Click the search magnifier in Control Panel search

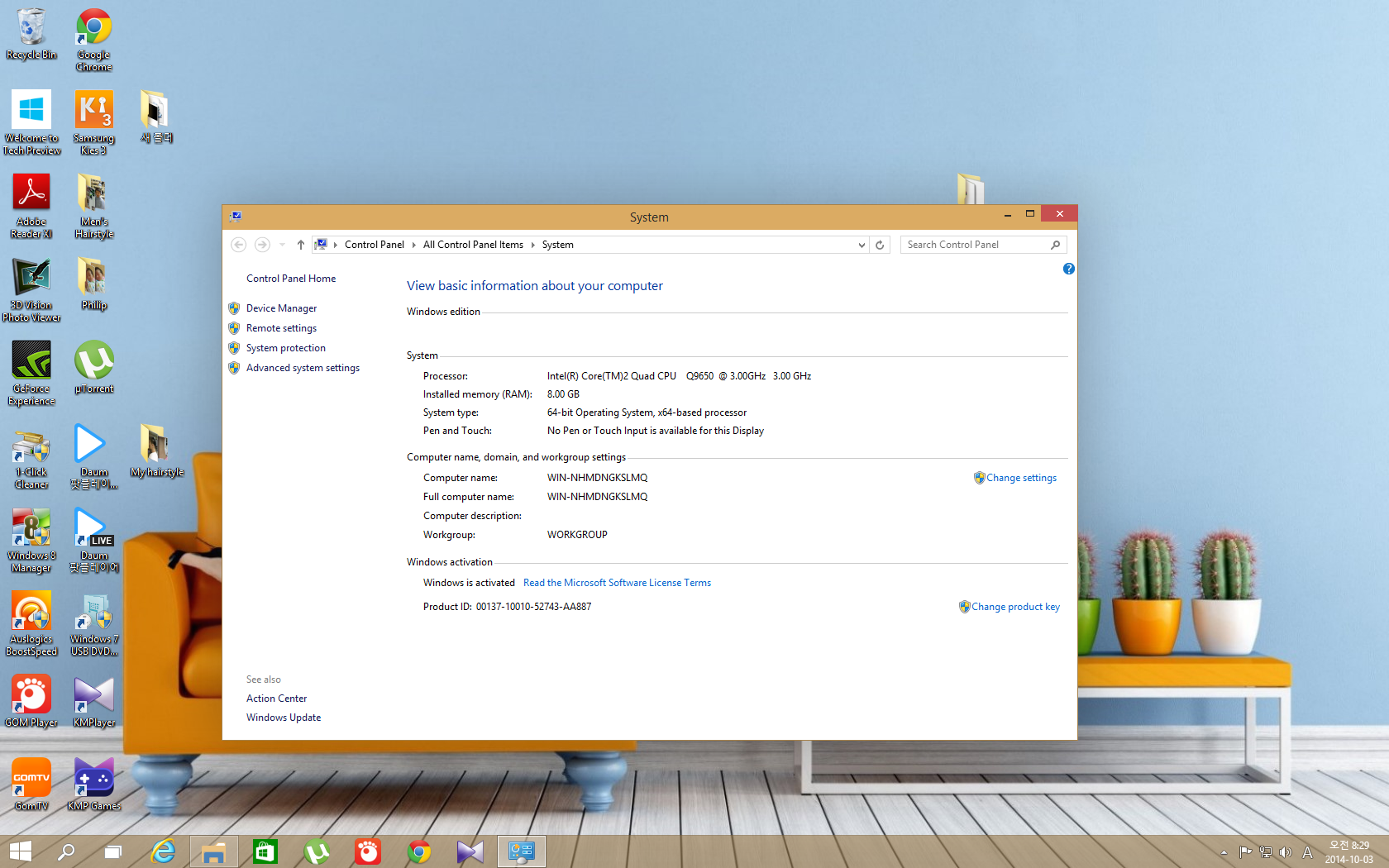click(x=1055, y=245)
